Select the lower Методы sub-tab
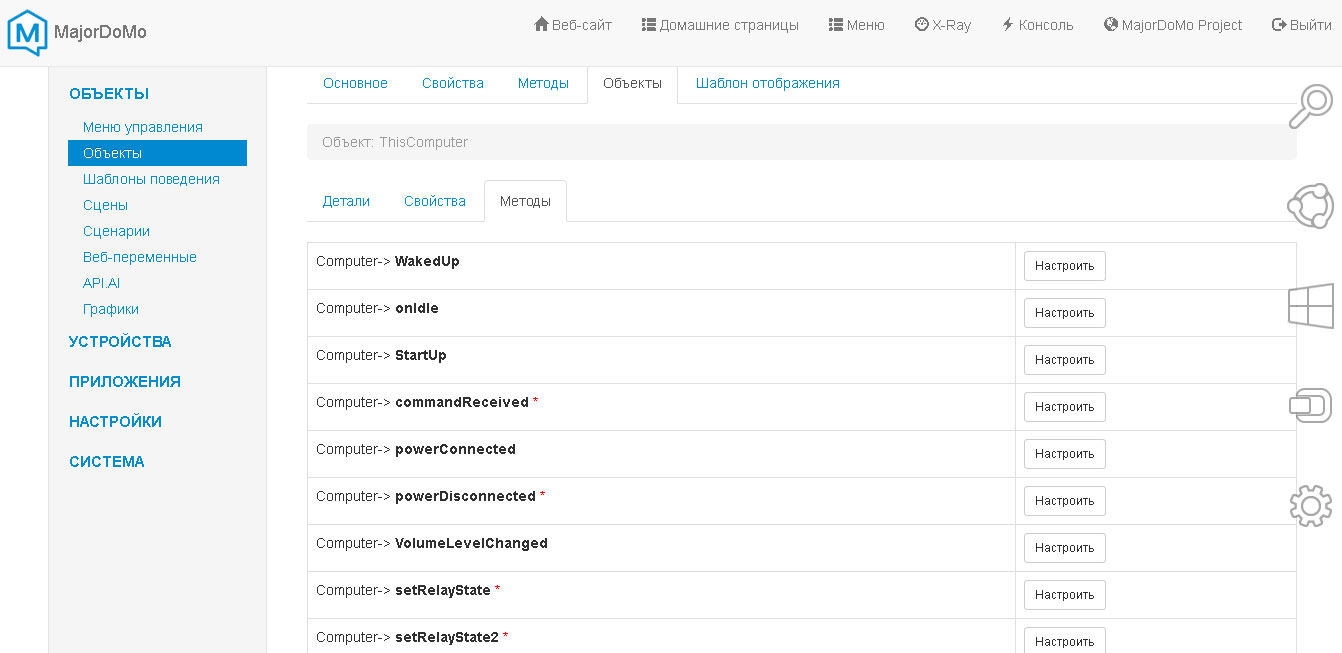Screen dimensions: 1342x653 525,201
